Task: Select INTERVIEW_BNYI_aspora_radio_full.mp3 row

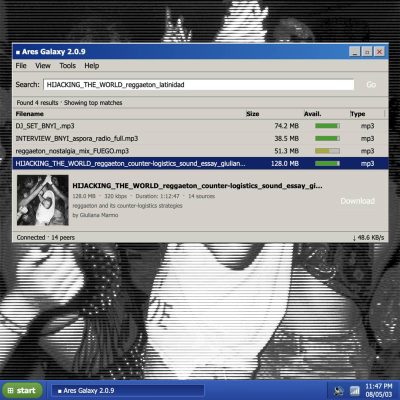Action: tap(200, 139)
